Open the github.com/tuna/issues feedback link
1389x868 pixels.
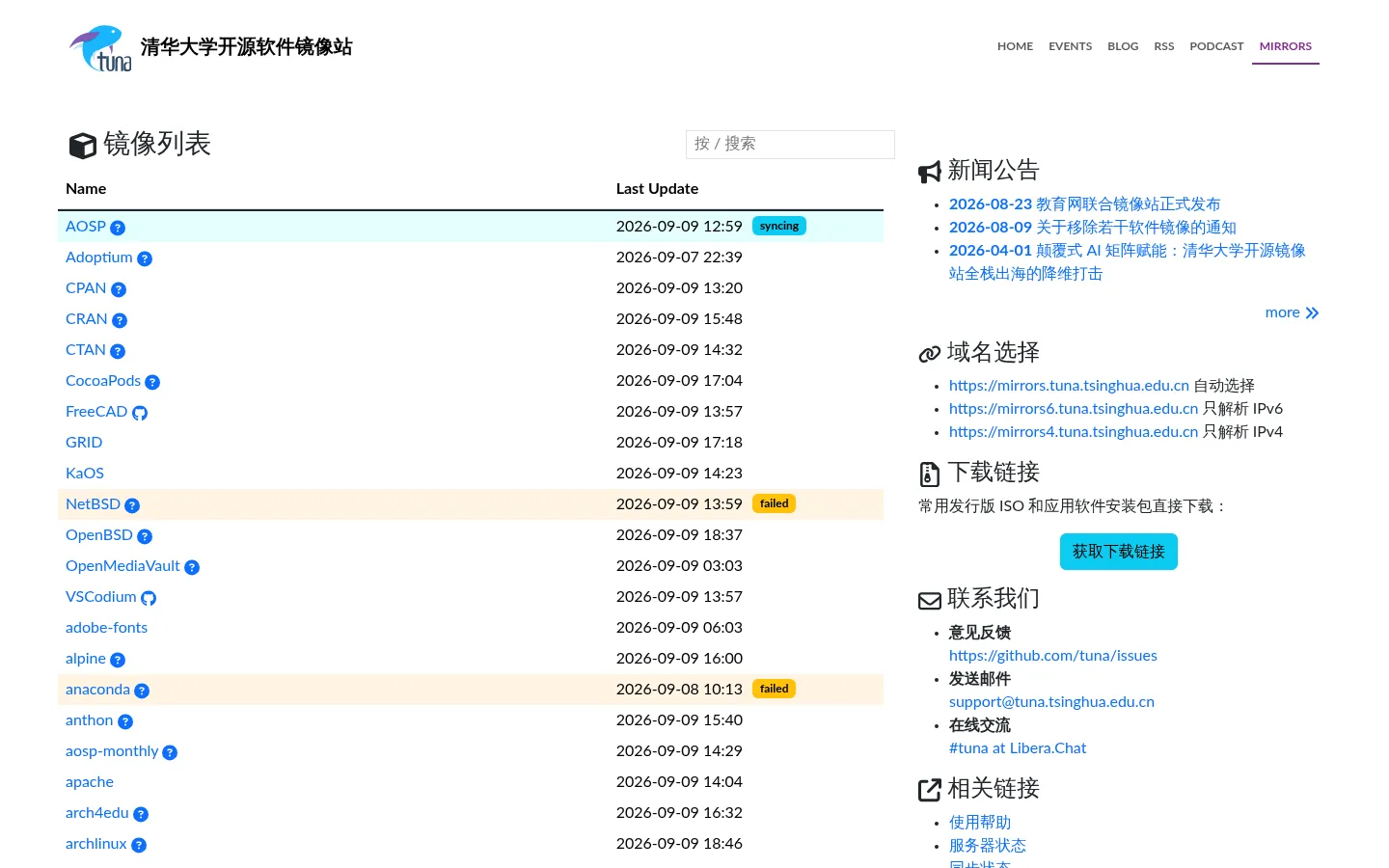coord(1053,656)
